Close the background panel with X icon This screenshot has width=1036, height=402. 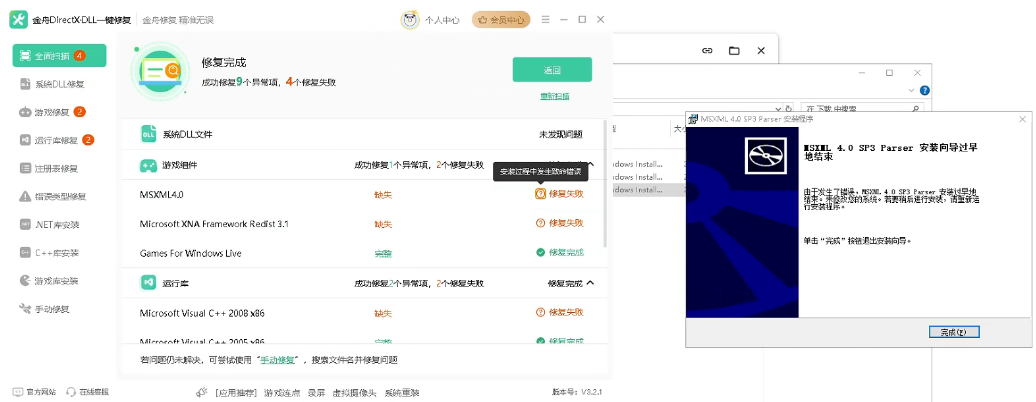point(761,50)
